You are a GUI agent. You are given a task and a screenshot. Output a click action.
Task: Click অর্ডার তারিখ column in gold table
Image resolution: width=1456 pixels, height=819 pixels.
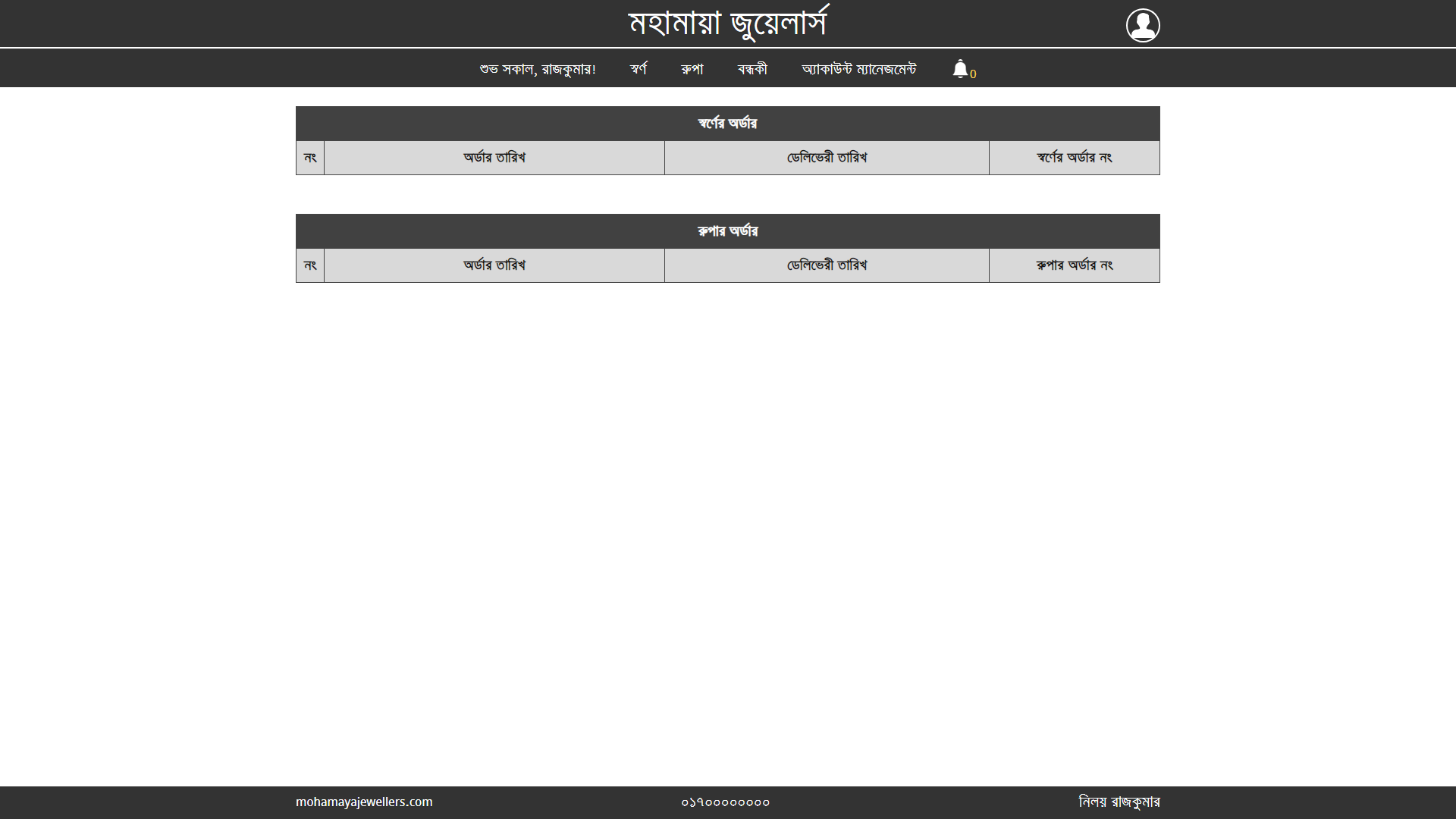click(x=494, y=158)
